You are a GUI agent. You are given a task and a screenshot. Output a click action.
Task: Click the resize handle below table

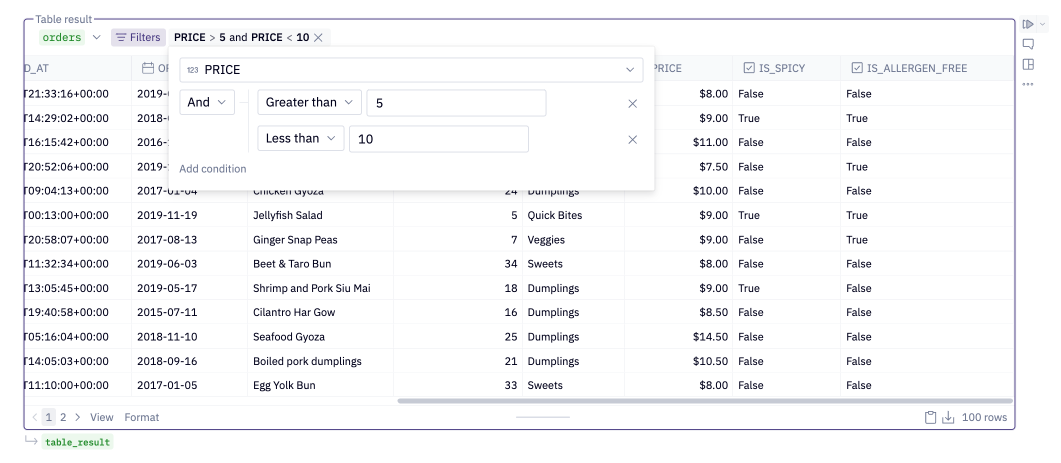click(543, 418)
